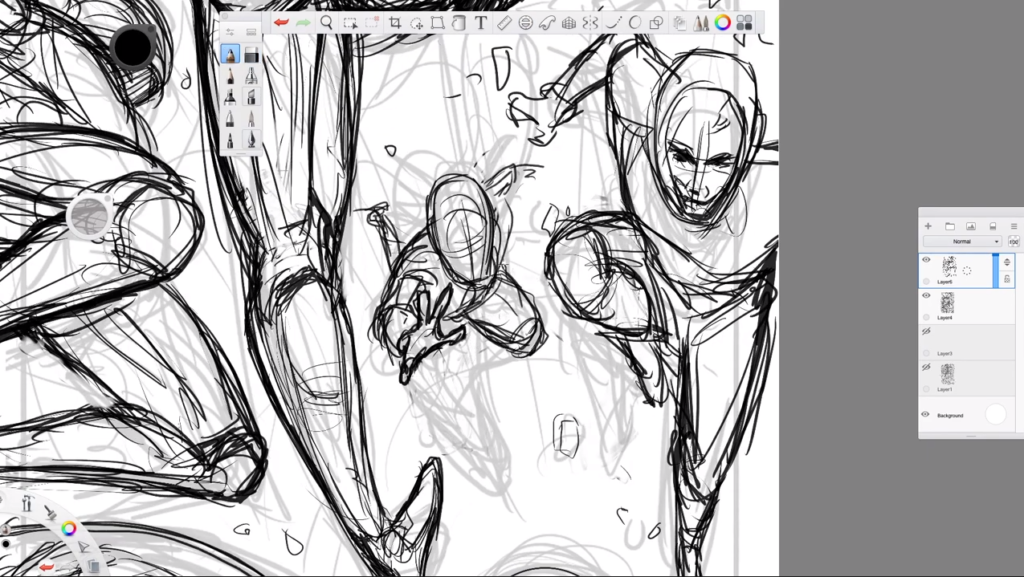Enable the French Curve tool

pos(547,23)
